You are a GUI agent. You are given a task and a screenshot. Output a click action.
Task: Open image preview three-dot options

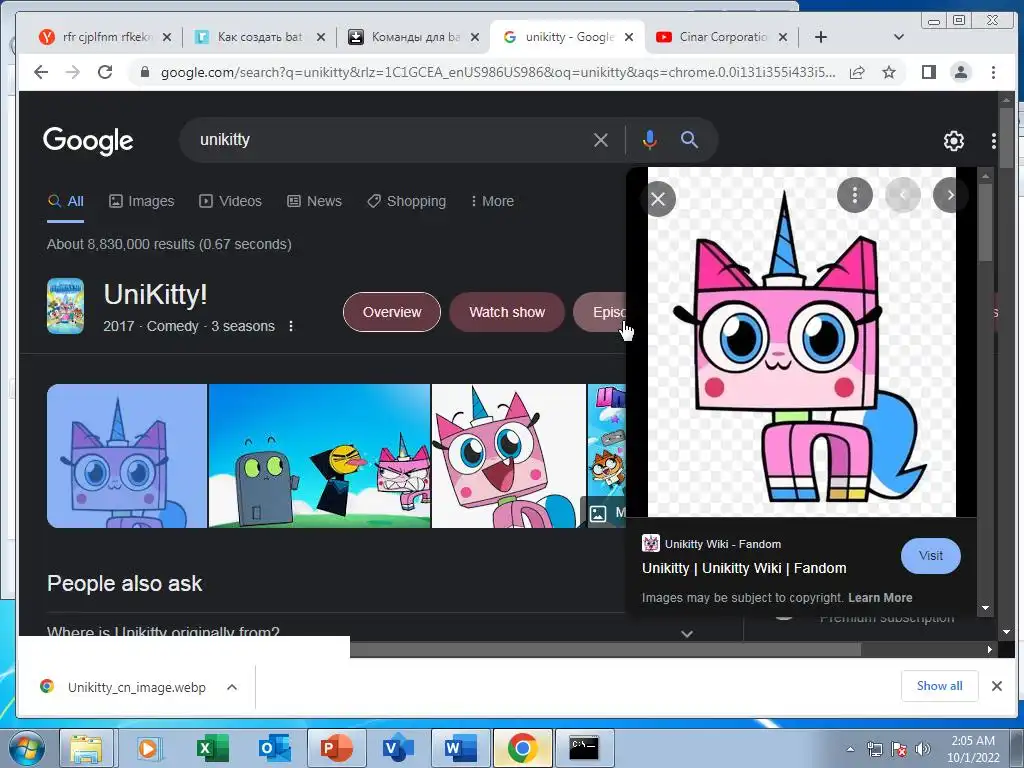tap(855, 195)
